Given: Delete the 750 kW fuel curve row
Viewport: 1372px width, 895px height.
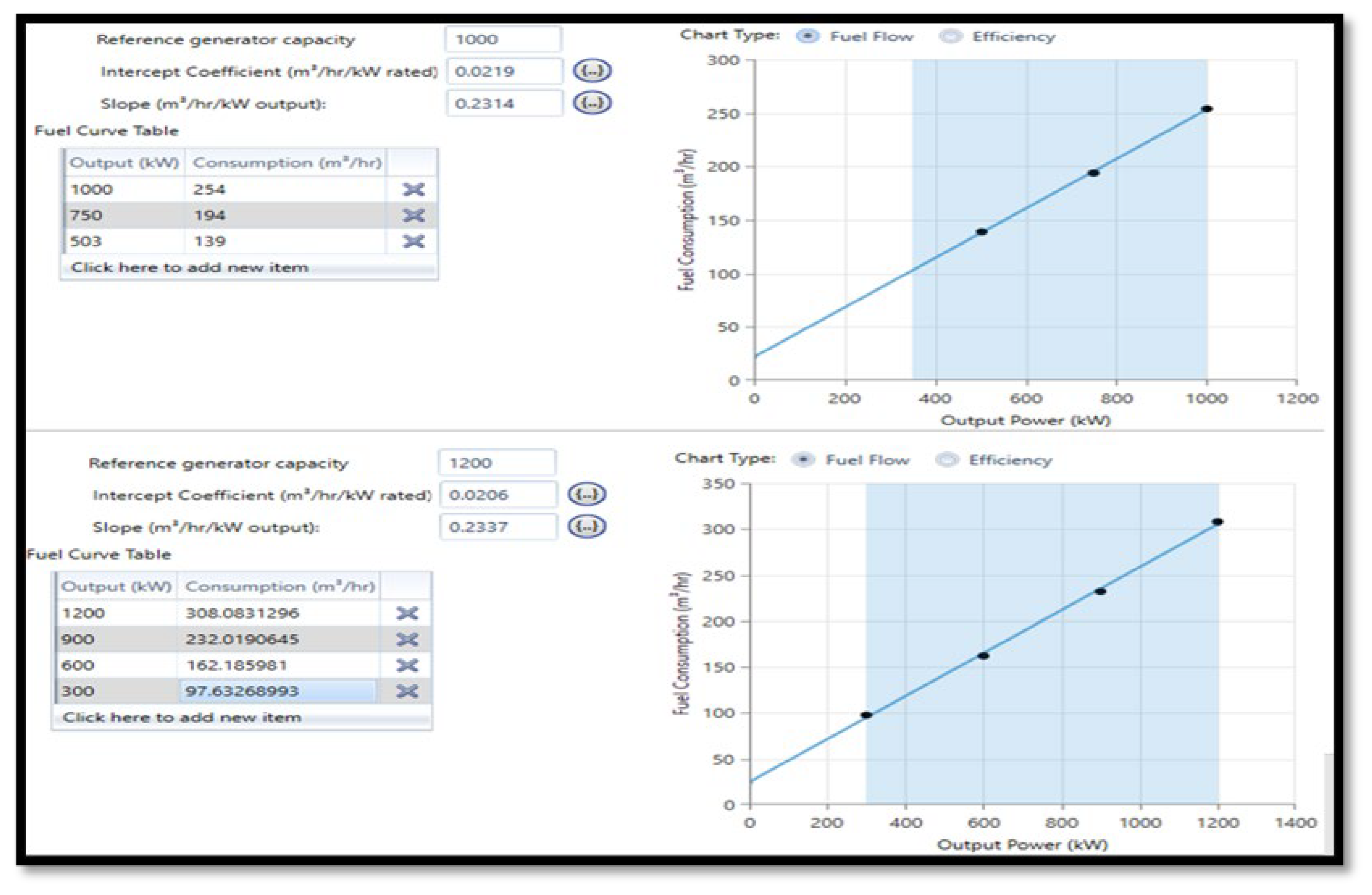Looking at the screenshot, I should (413, 216).
